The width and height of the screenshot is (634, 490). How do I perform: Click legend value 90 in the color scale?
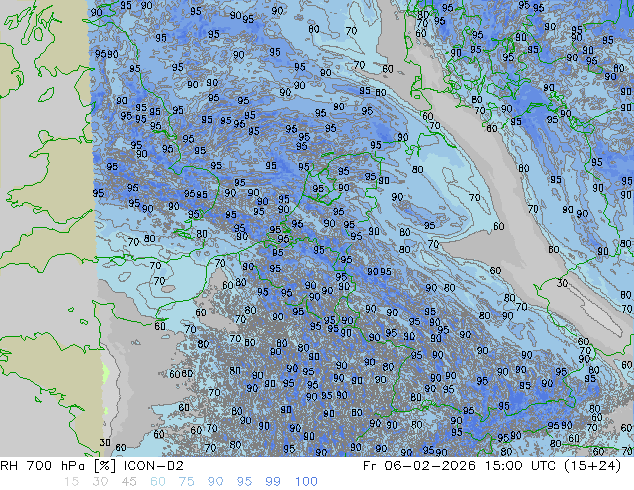[215, 482]
